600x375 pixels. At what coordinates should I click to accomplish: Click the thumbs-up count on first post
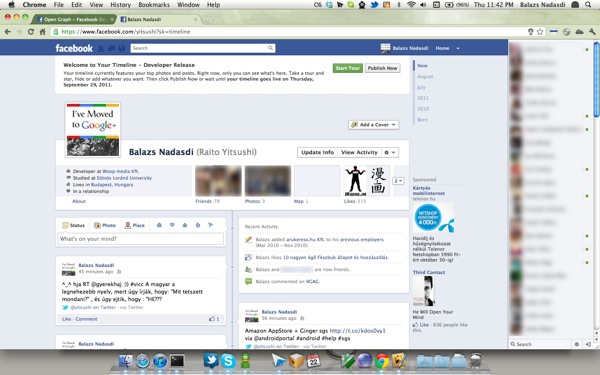click(x=214, y=319)
